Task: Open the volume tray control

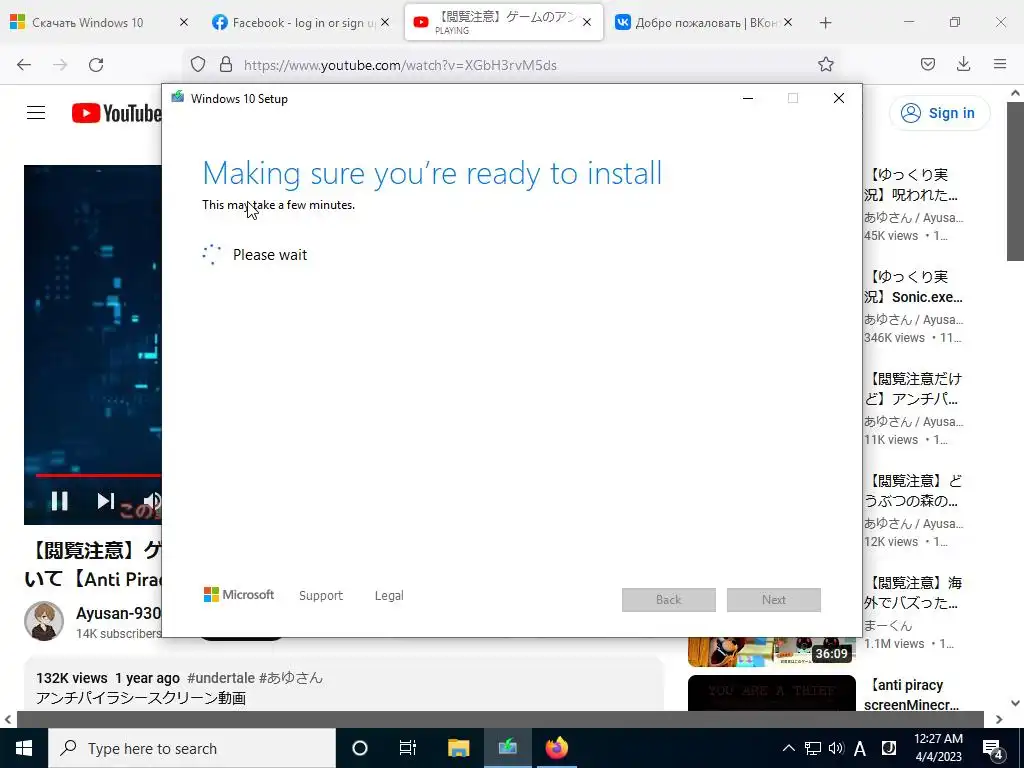Action: [836, 748]
